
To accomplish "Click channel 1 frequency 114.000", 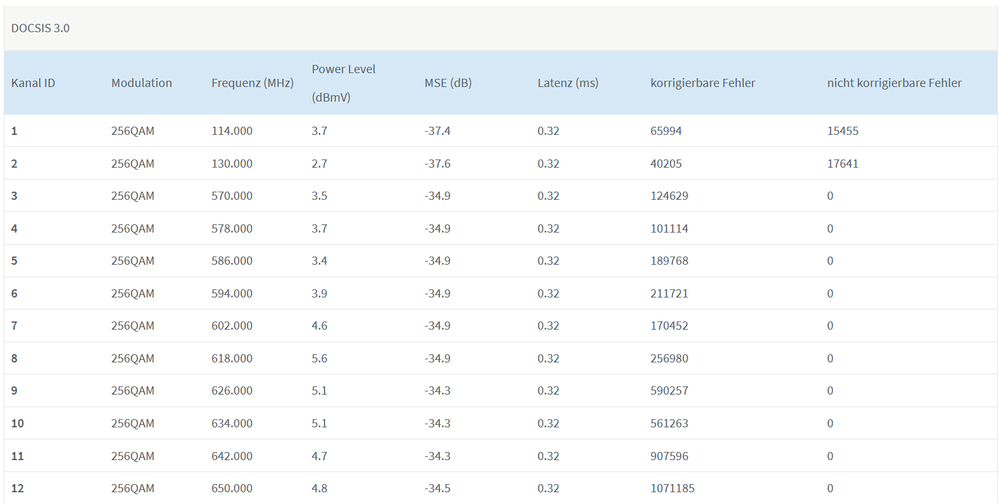I will coord(232,131).
